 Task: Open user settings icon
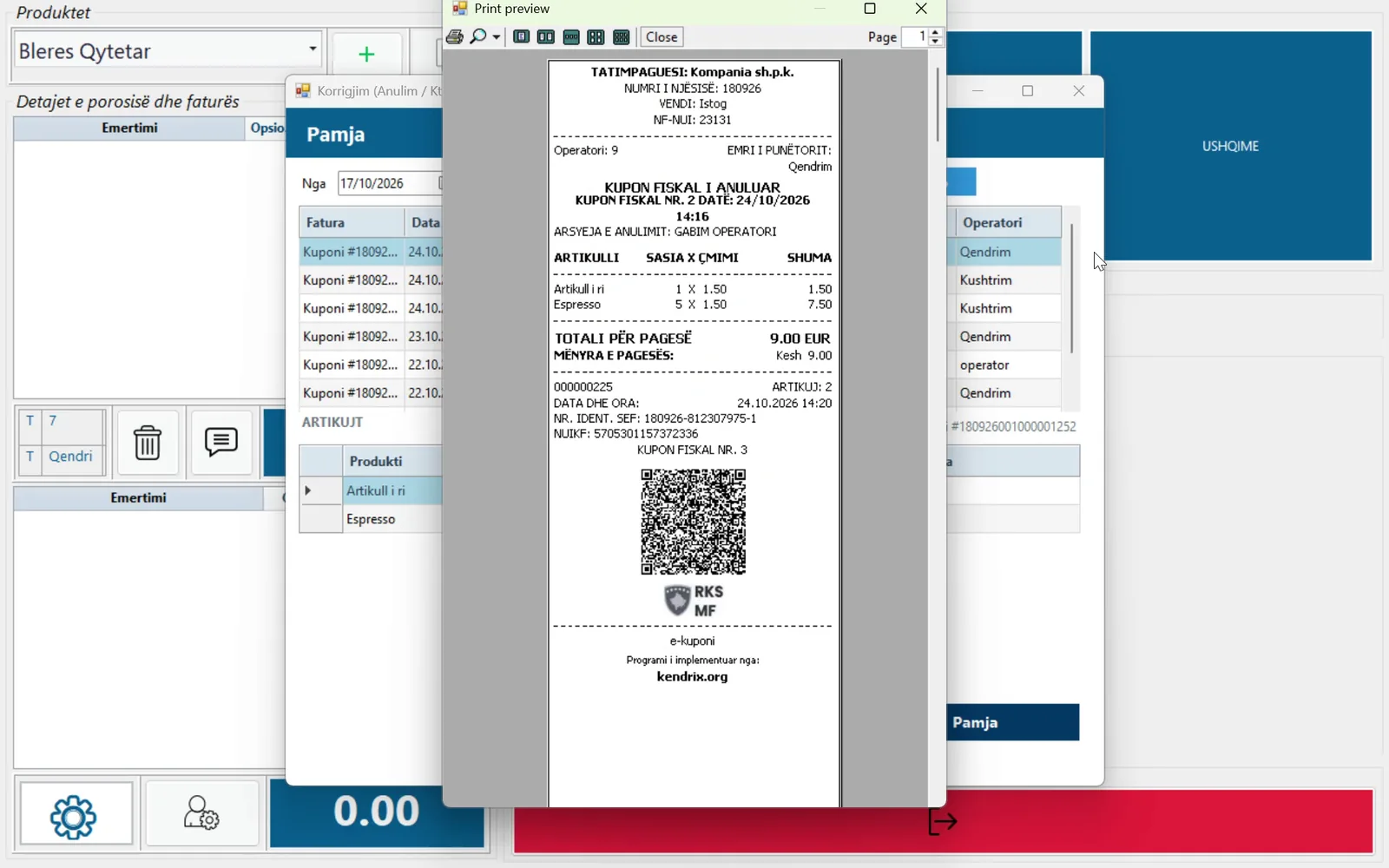pyautogui.click(x=202, y=814)
